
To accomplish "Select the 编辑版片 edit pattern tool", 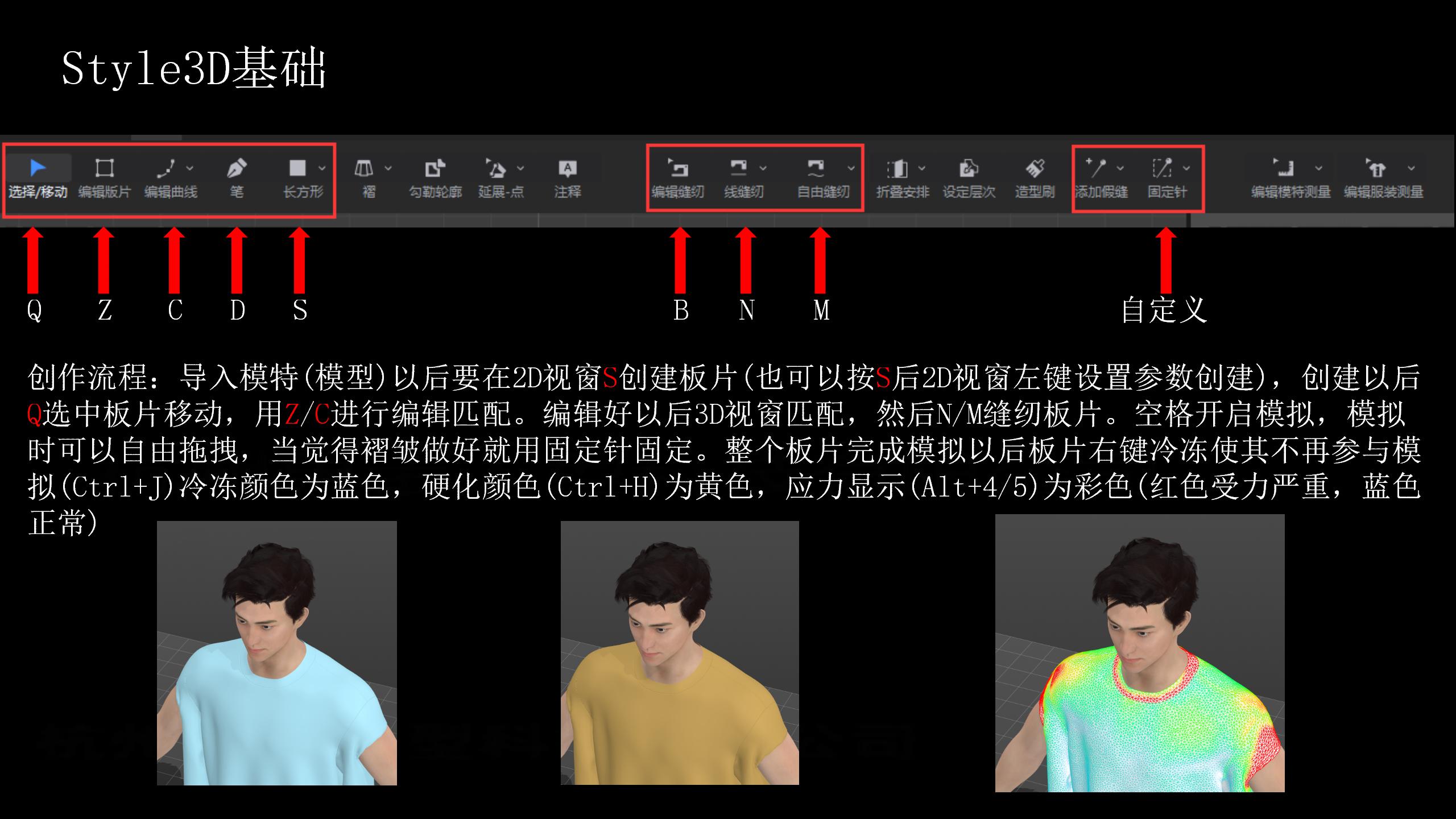I will click(104, 177).
